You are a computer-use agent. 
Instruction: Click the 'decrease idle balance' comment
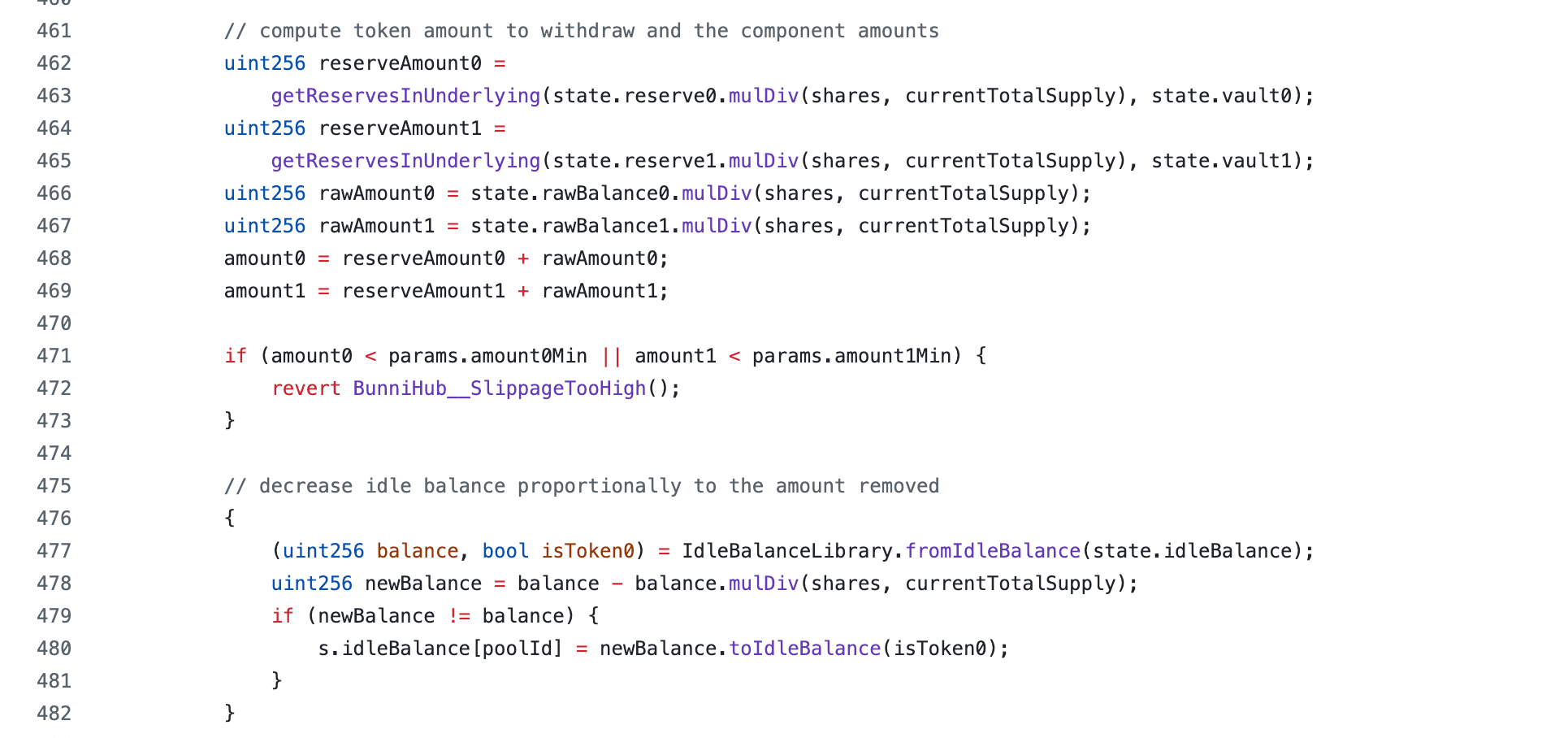pos(581,486)
